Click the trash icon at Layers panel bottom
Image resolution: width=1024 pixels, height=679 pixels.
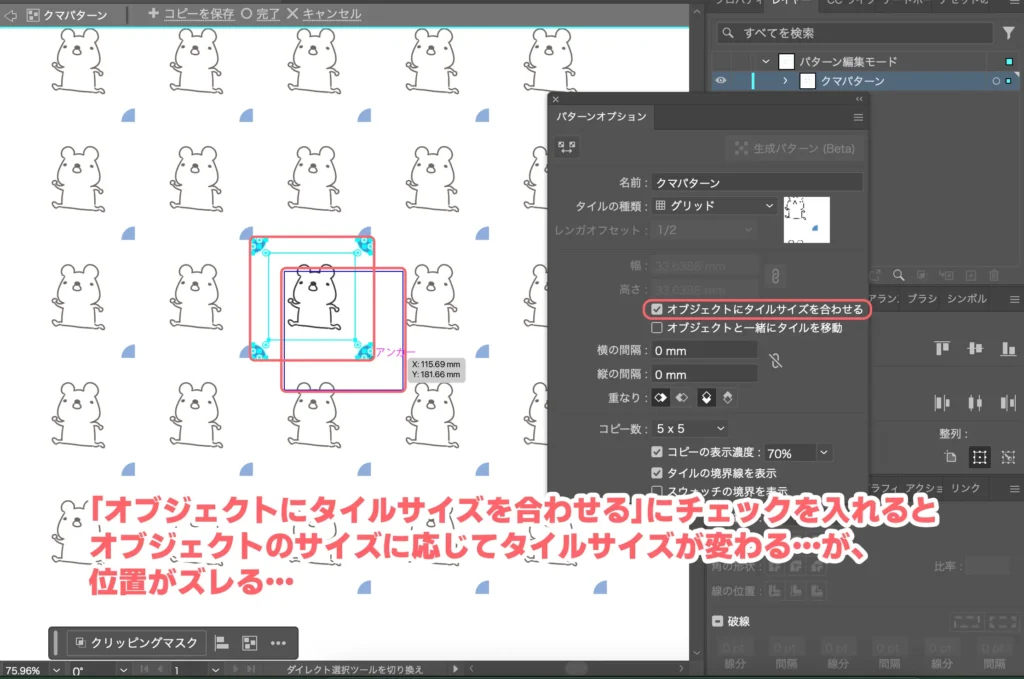point(993,275)
